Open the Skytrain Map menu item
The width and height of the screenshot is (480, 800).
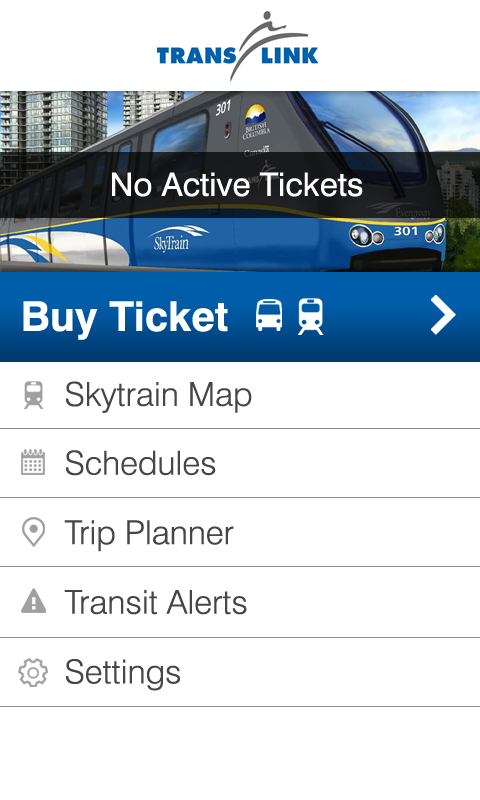[240, 395]
